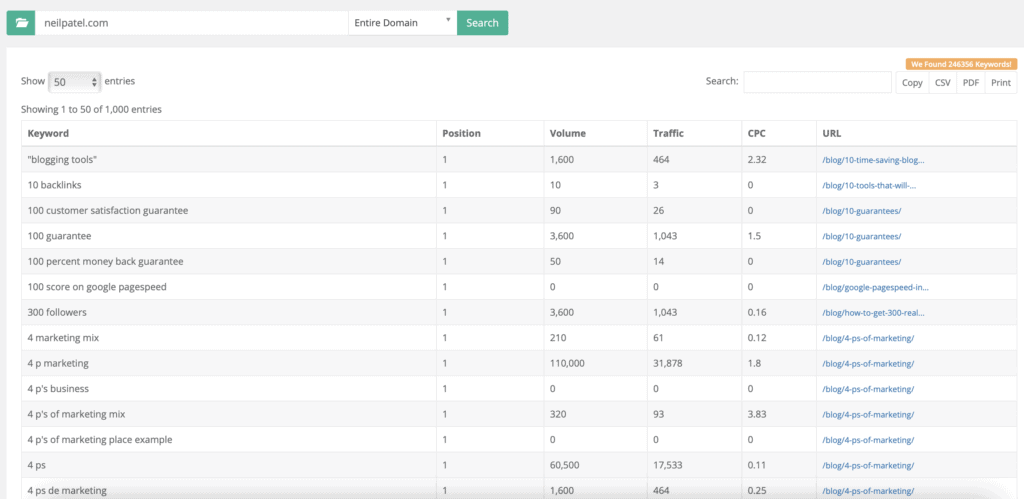Click the 110,000 volume value
The height and width of the screenshot is (499, 1024).
pos(567,363)
